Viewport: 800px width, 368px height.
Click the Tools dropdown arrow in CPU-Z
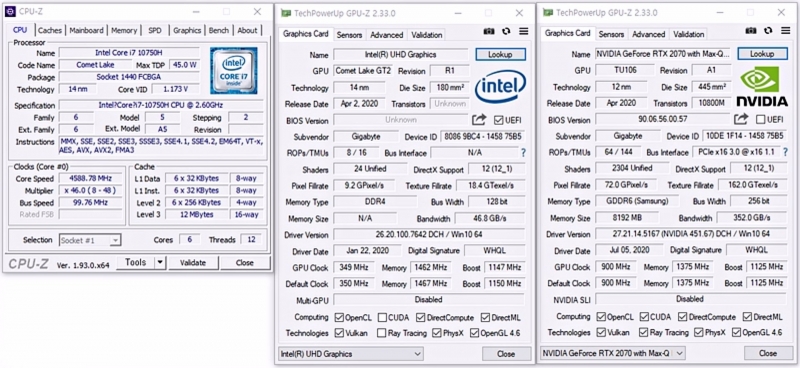(x=160, y=262)
